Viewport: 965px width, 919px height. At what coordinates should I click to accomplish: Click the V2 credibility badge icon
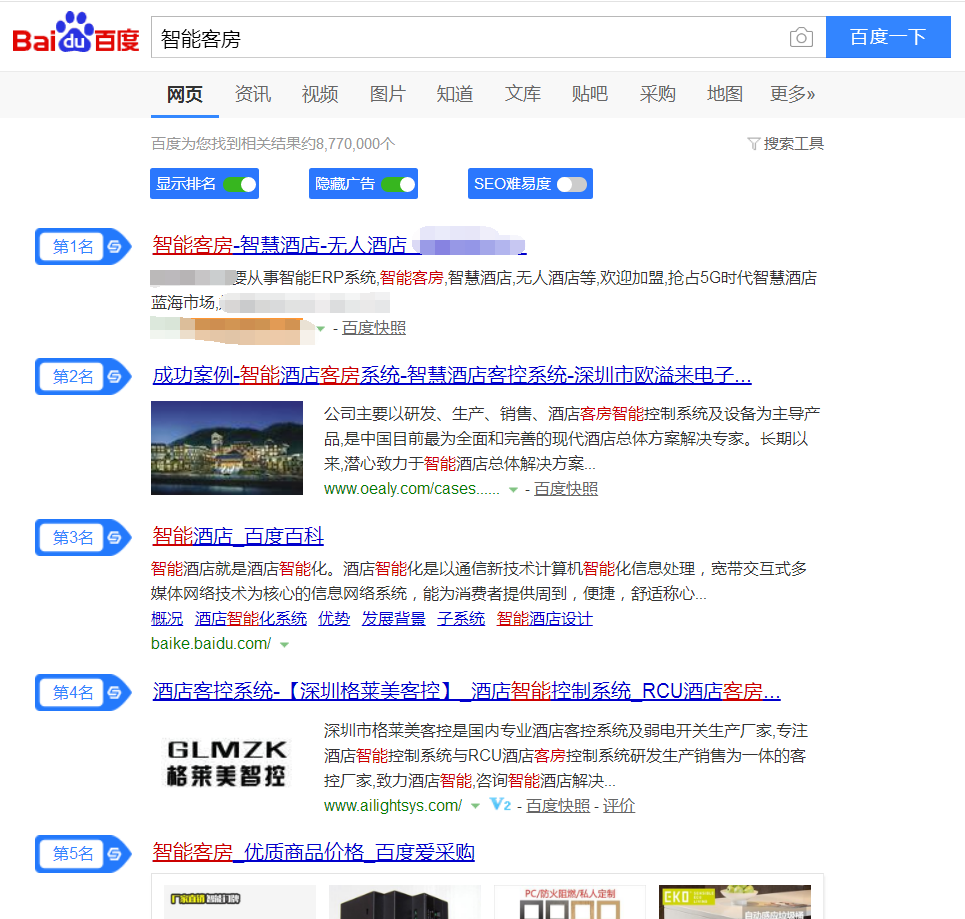[500, 805]
